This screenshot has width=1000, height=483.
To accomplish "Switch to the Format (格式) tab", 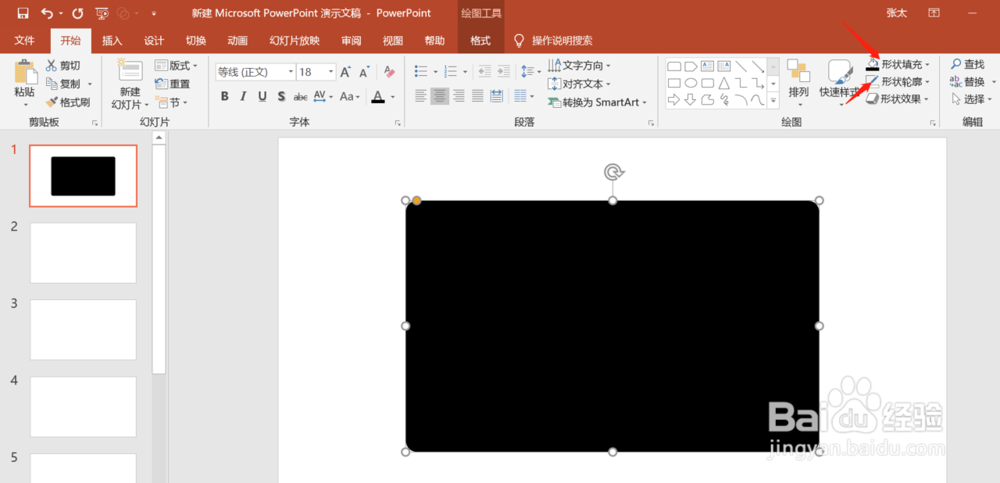I will [x=480, y=41].
